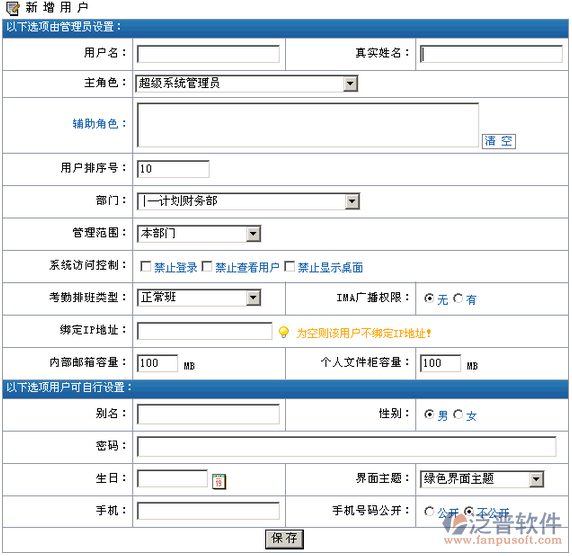Click the 用户名 label

pos(105,53)
